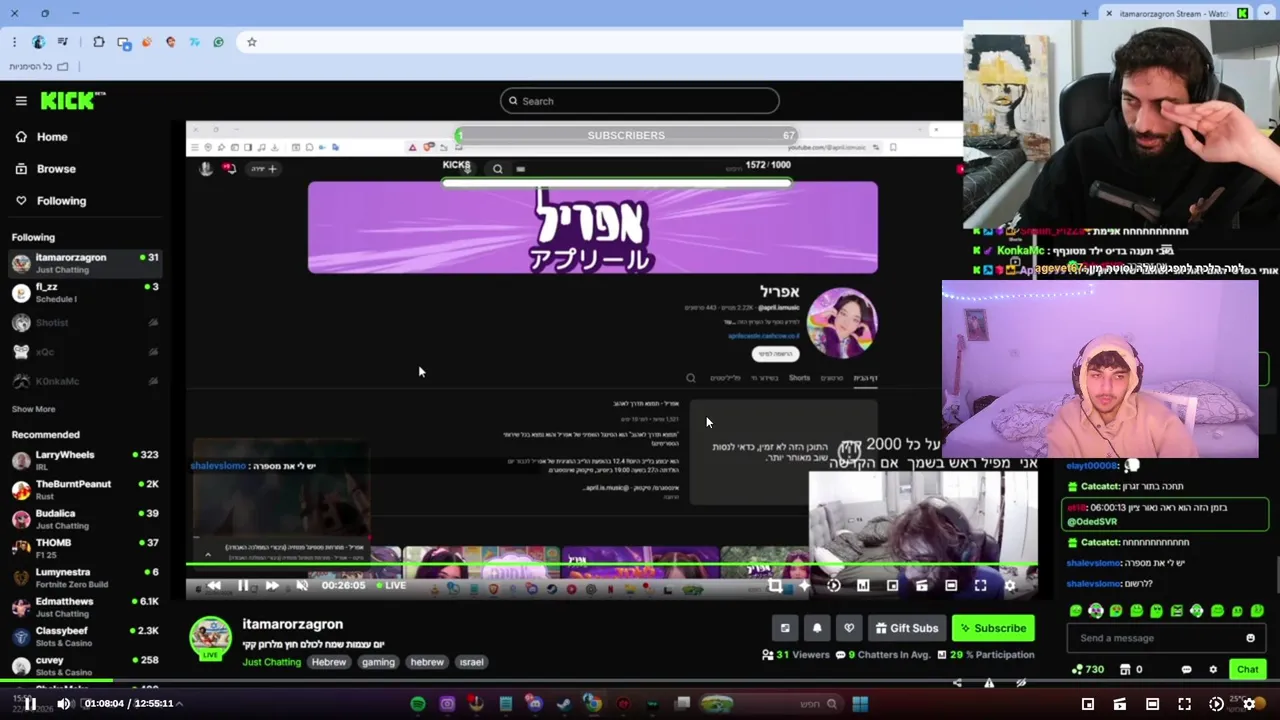Rewind the Kick stream player
Screen dimensions: 1280x720
[x=213, y=586]
